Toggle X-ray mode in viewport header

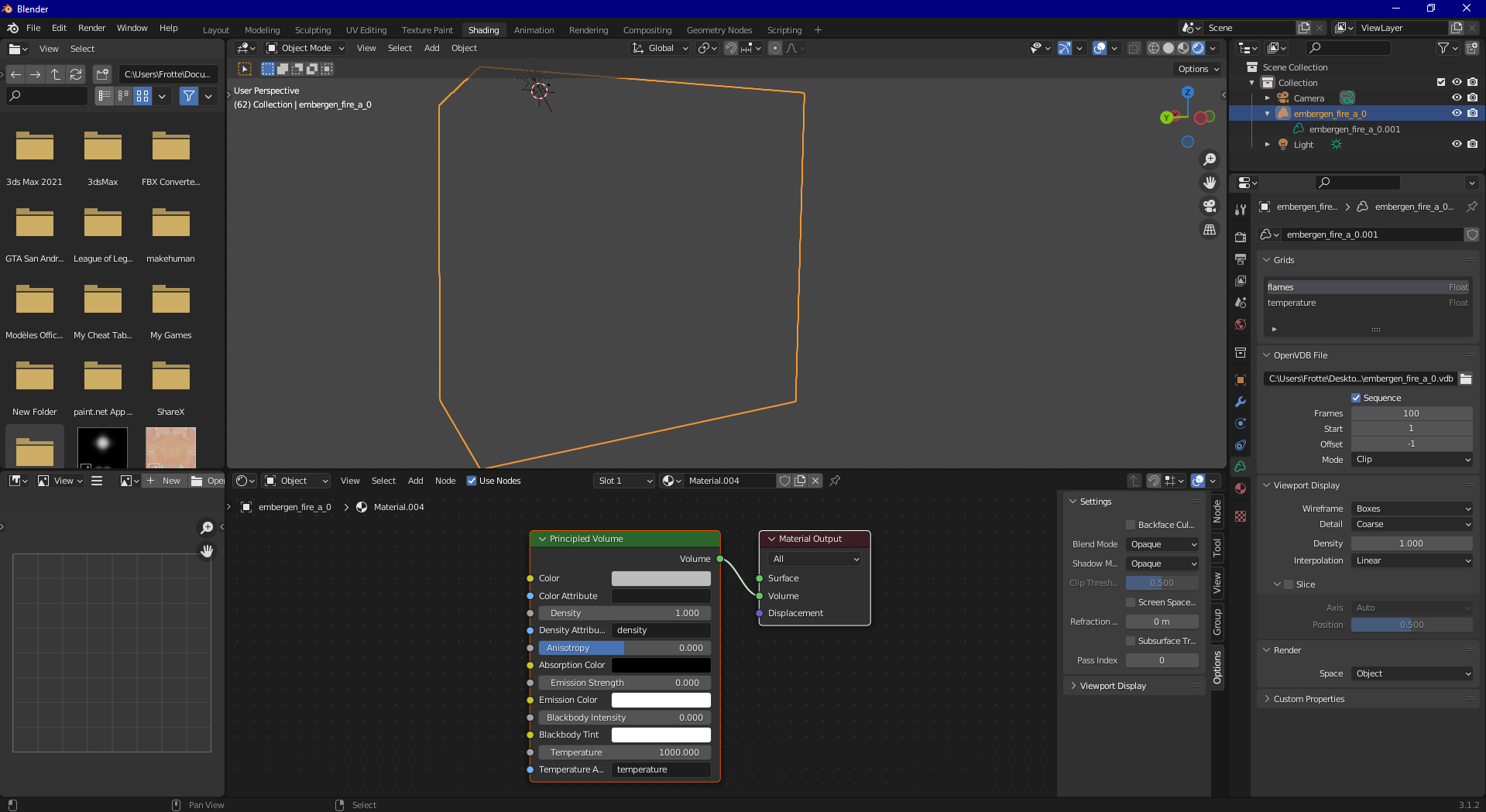(1134, 48)
